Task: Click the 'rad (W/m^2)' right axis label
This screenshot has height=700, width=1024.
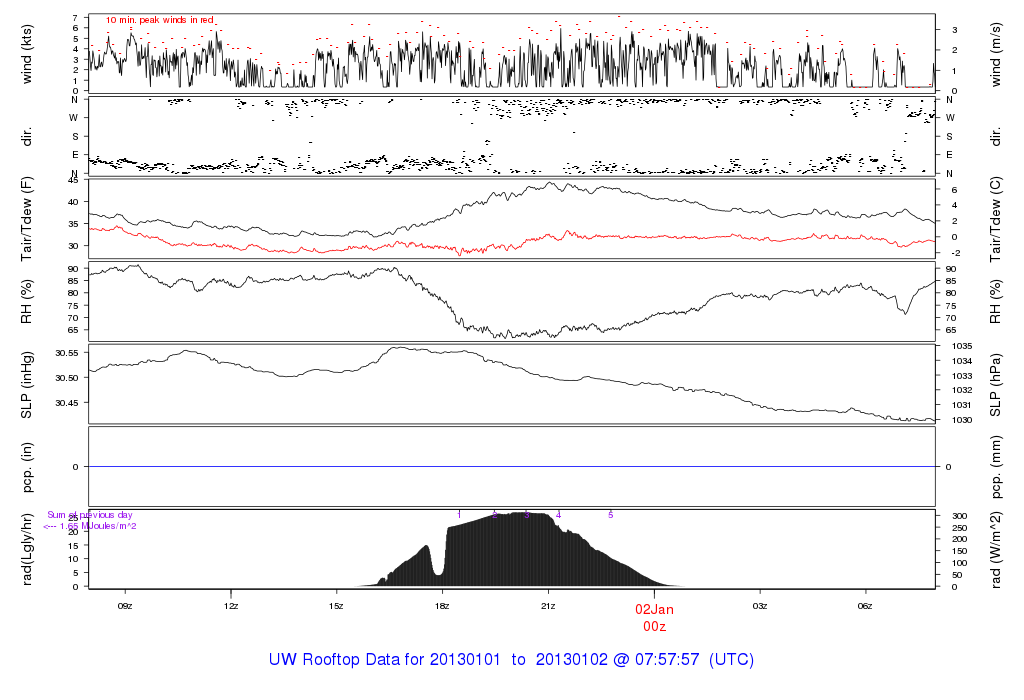Action: 996,549
